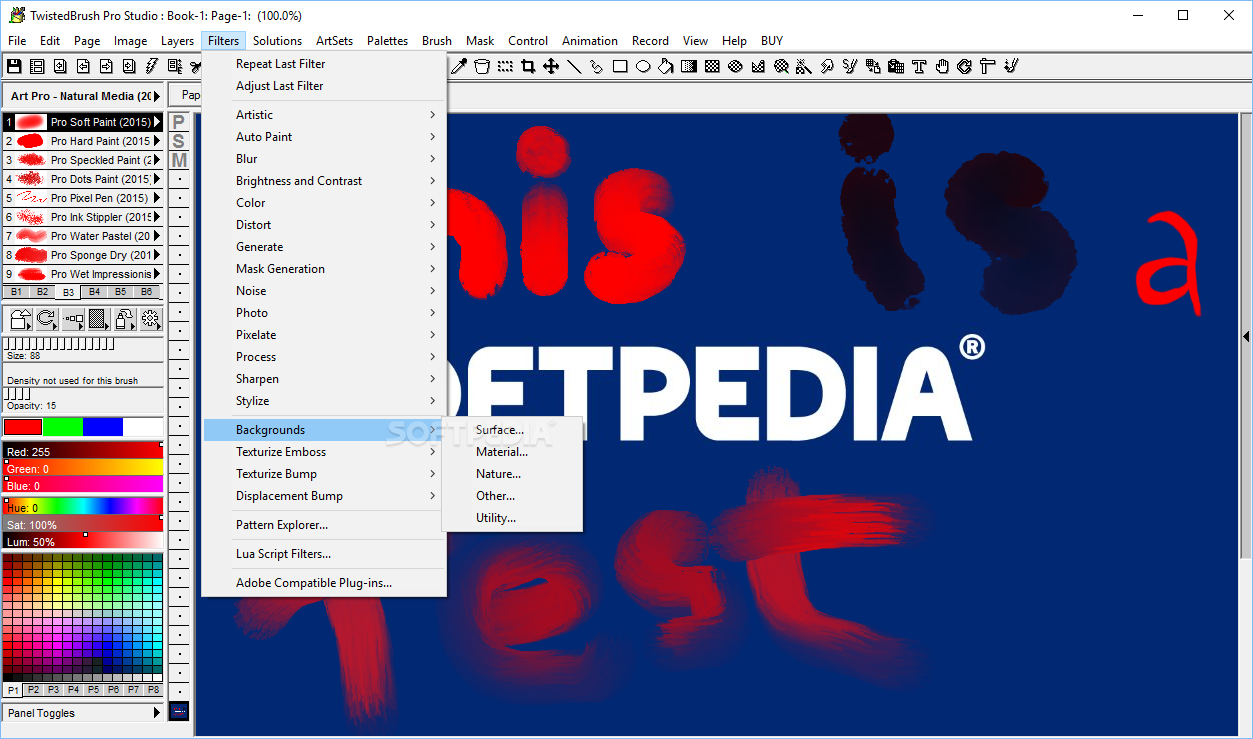
Task: Select the Crop tool
Action: click(x=528, y=66)
